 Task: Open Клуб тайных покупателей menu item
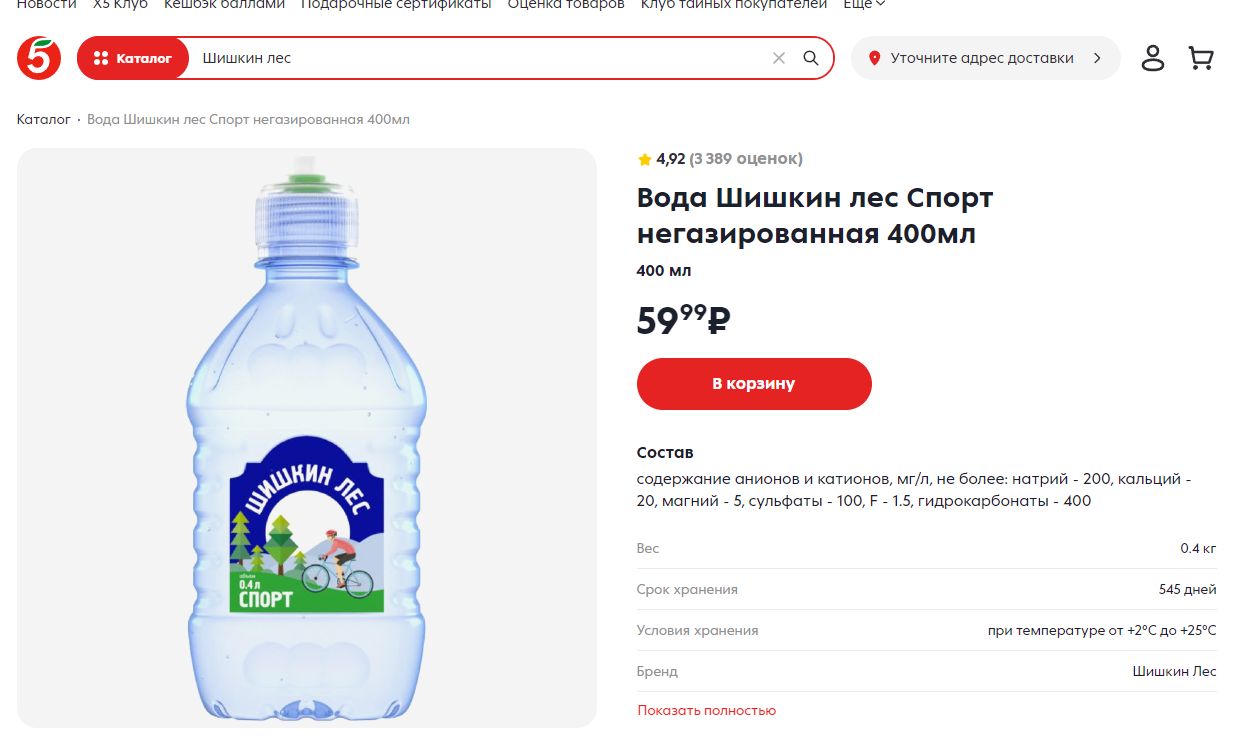click(x=734, y=5)
